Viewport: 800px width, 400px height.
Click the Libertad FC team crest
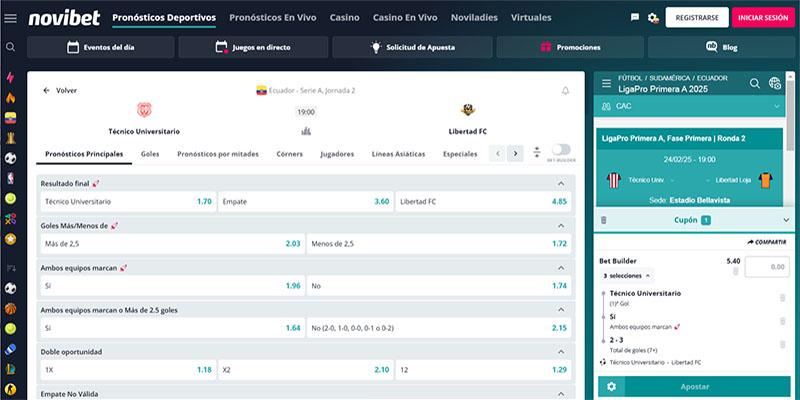468,110
